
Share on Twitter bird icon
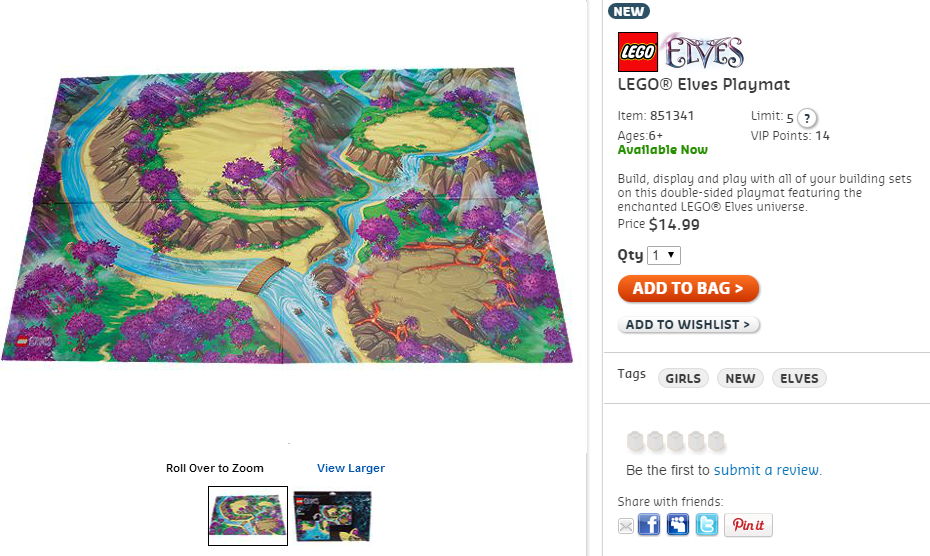click(707, 525)
